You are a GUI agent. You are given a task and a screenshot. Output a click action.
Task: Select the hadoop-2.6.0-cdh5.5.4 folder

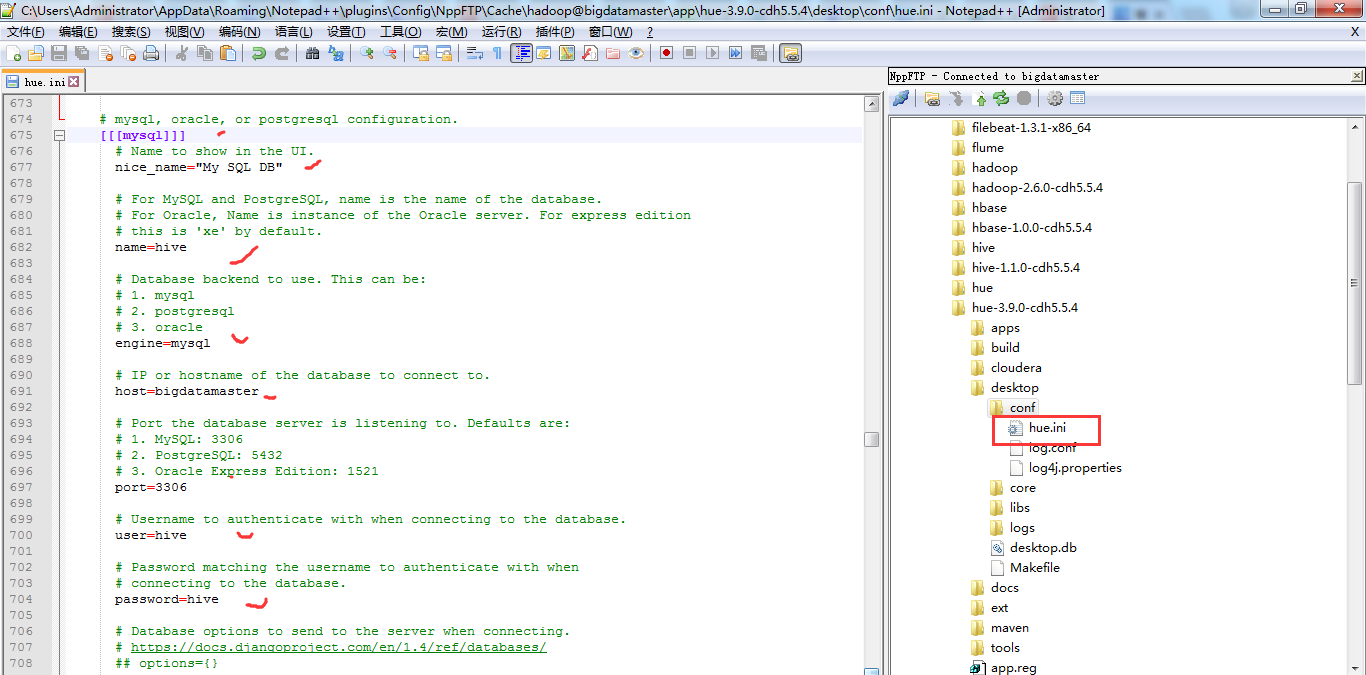(x=1037, y=188)
